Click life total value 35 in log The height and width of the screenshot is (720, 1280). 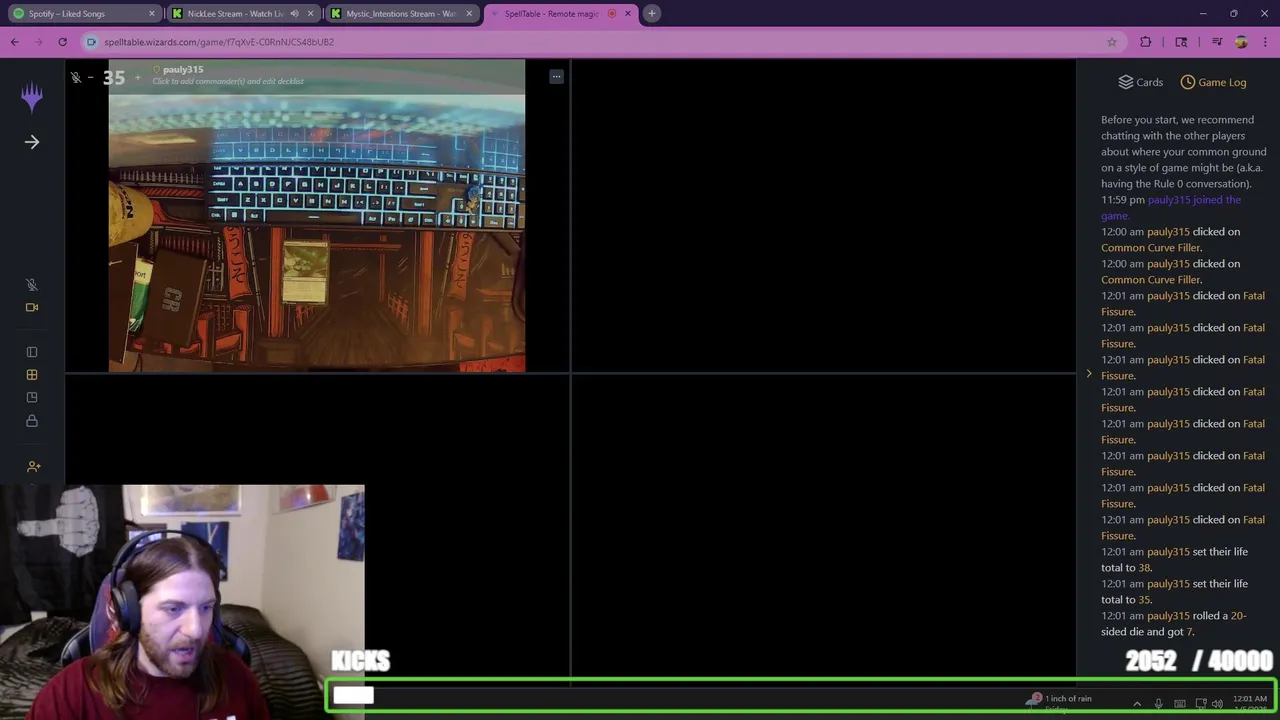pyautogui.click(x=1145, y=600)
